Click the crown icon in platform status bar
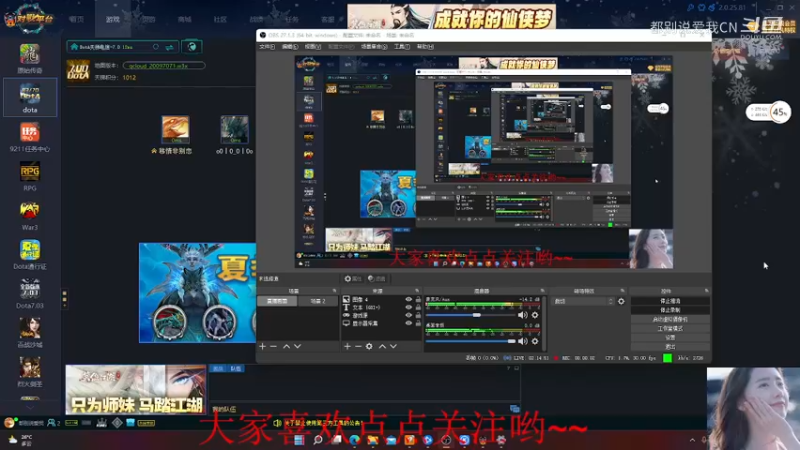The height and width of the screenshot is (450, 800). coord(102,423)
